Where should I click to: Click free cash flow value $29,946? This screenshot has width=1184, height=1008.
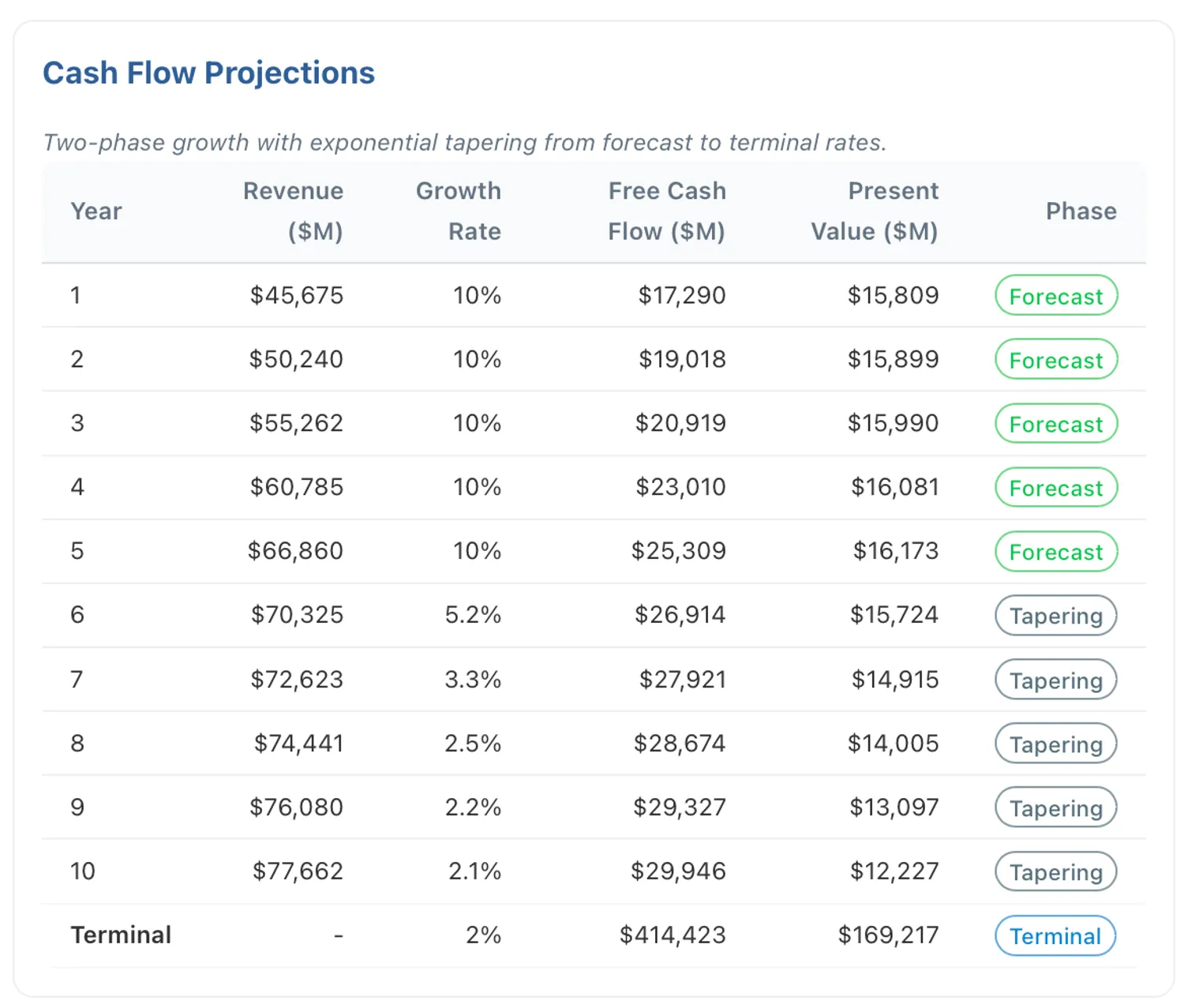tap(678, 871)
